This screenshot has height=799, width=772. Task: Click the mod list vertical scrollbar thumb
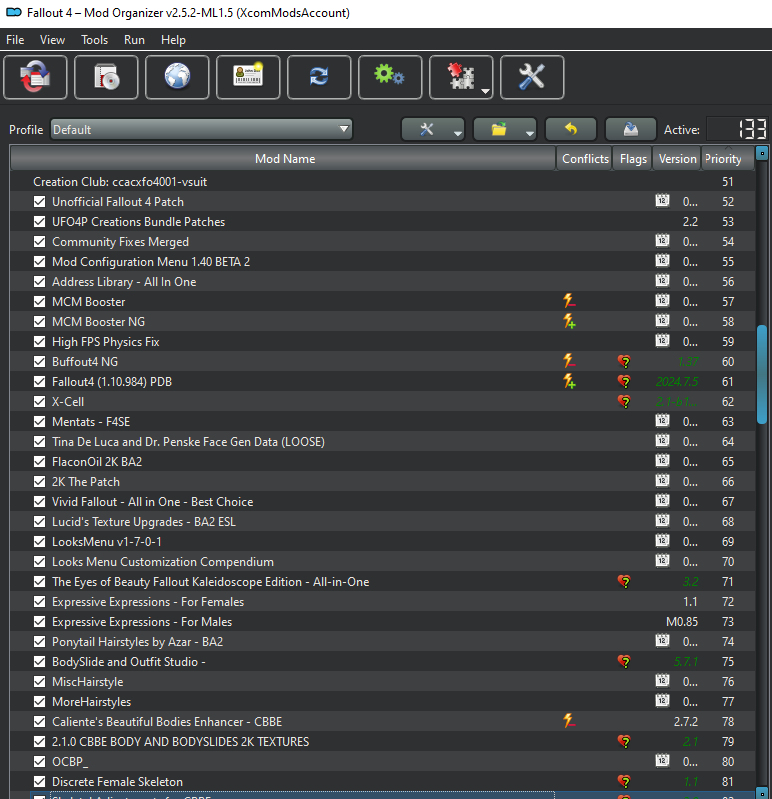(x=762, y=375)
